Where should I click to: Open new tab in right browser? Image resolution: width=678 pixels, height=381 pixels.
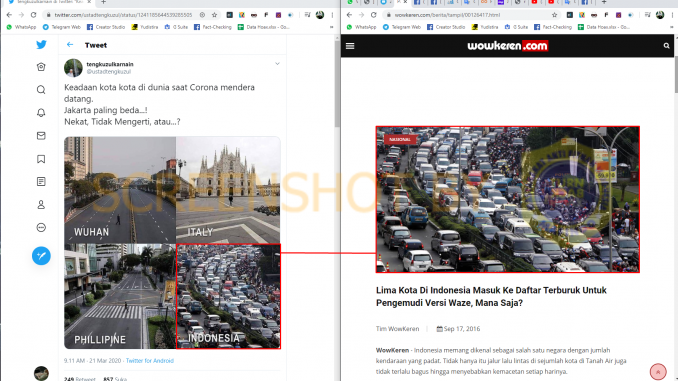(604, 2)
